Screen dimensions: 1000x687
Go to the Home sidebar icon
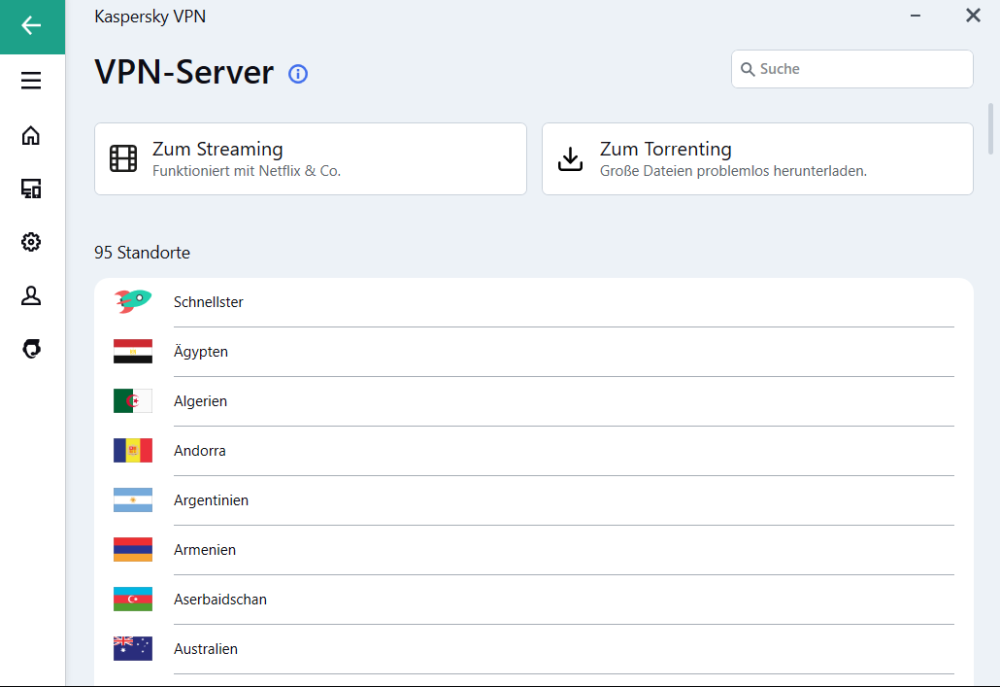(x=31, y=135)
